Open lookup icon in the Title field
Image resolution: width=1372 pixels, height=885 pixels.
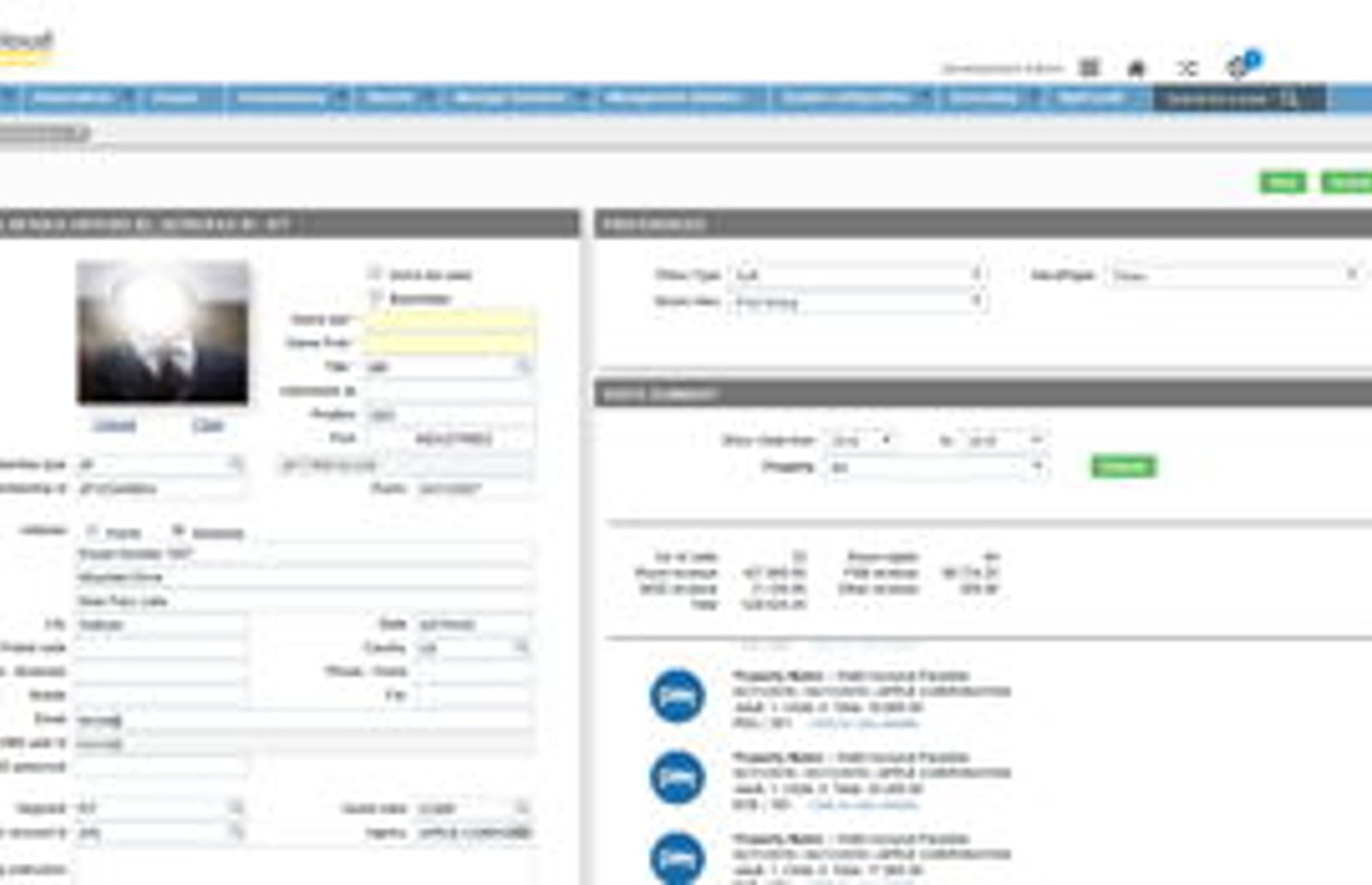pyautogui.click(x=522, y=367)
